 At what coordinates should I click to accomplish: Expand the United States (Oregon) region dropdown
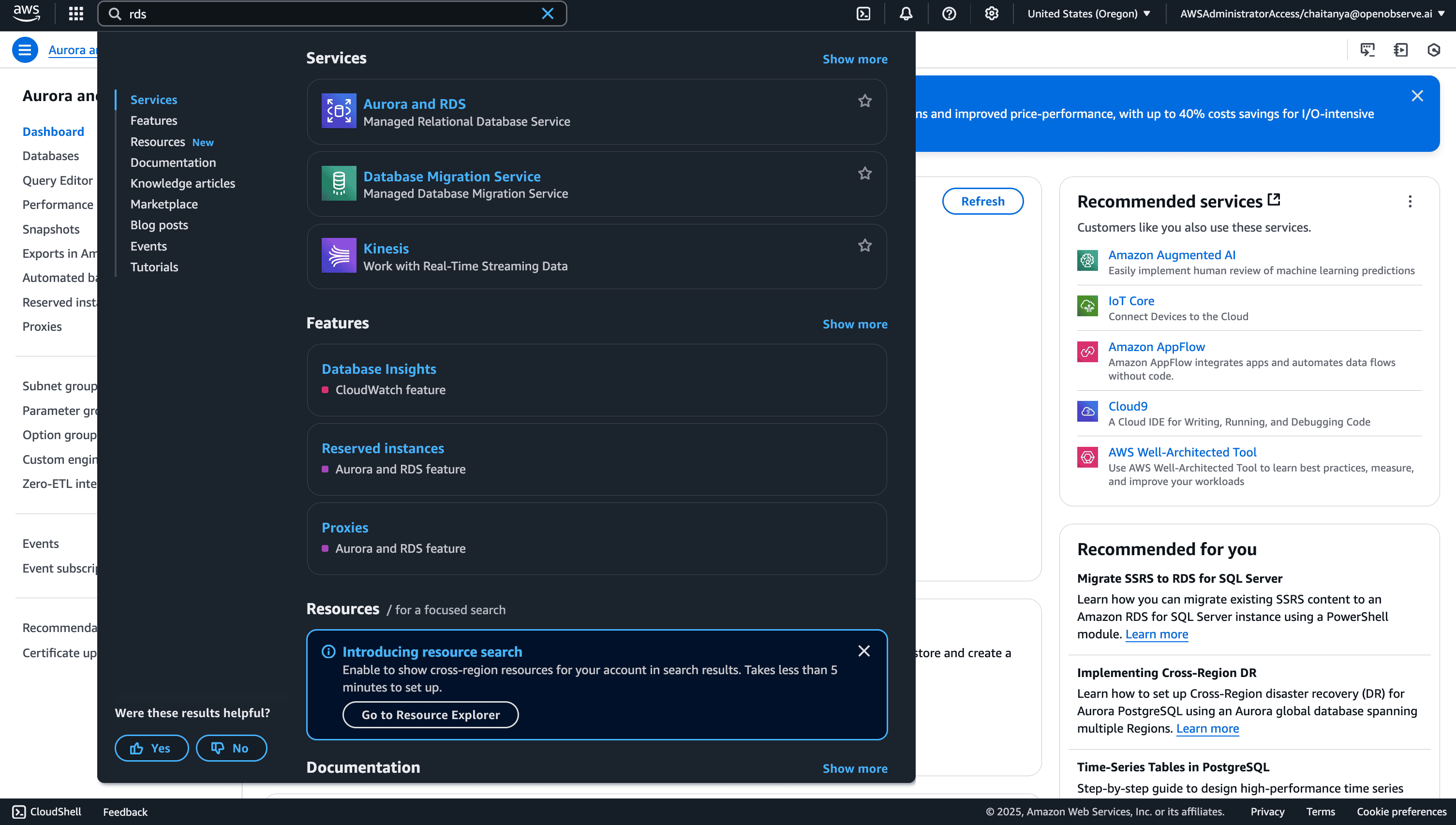point(1088,14)
